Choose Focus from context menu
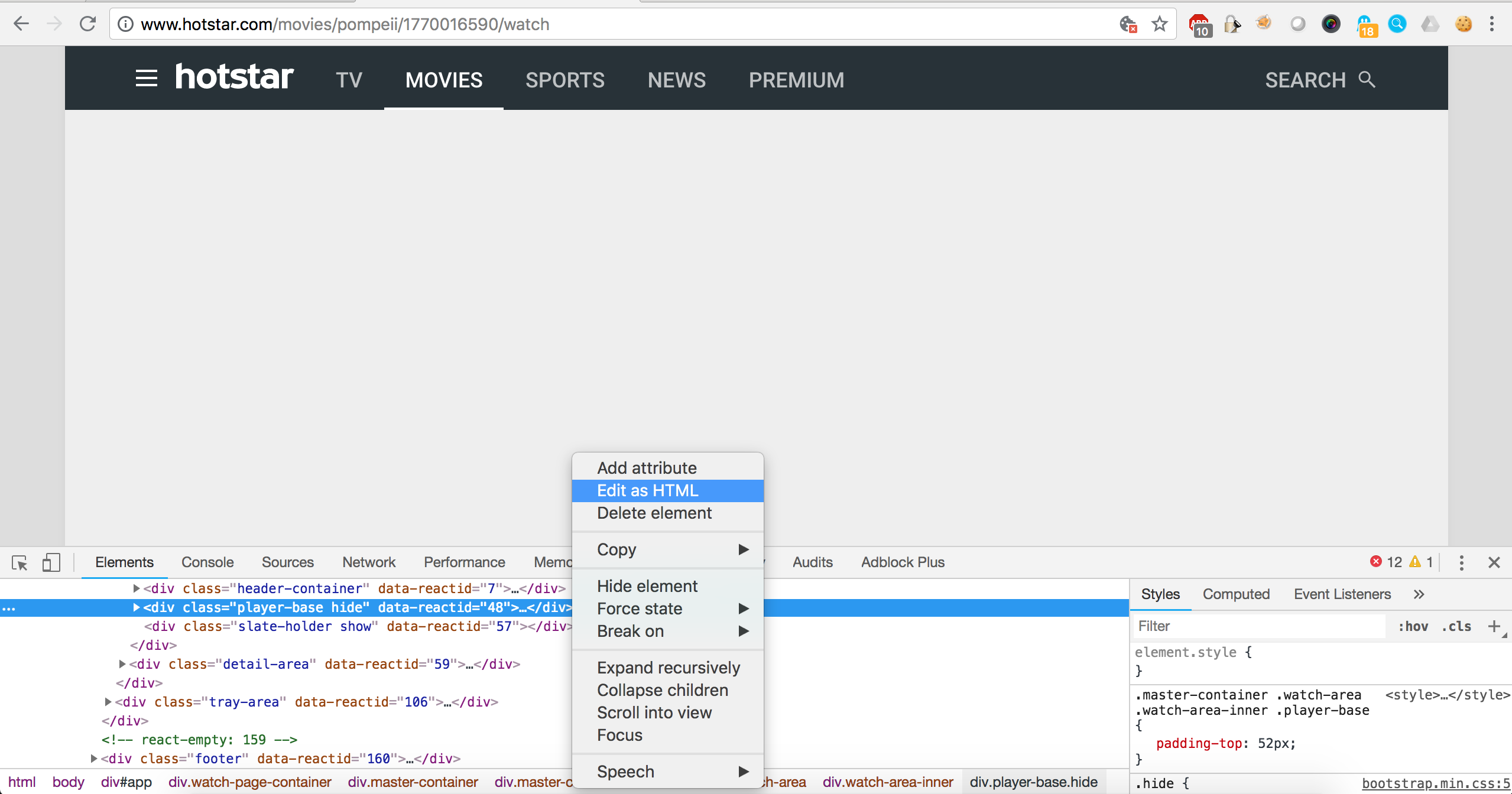 [668, 735]
